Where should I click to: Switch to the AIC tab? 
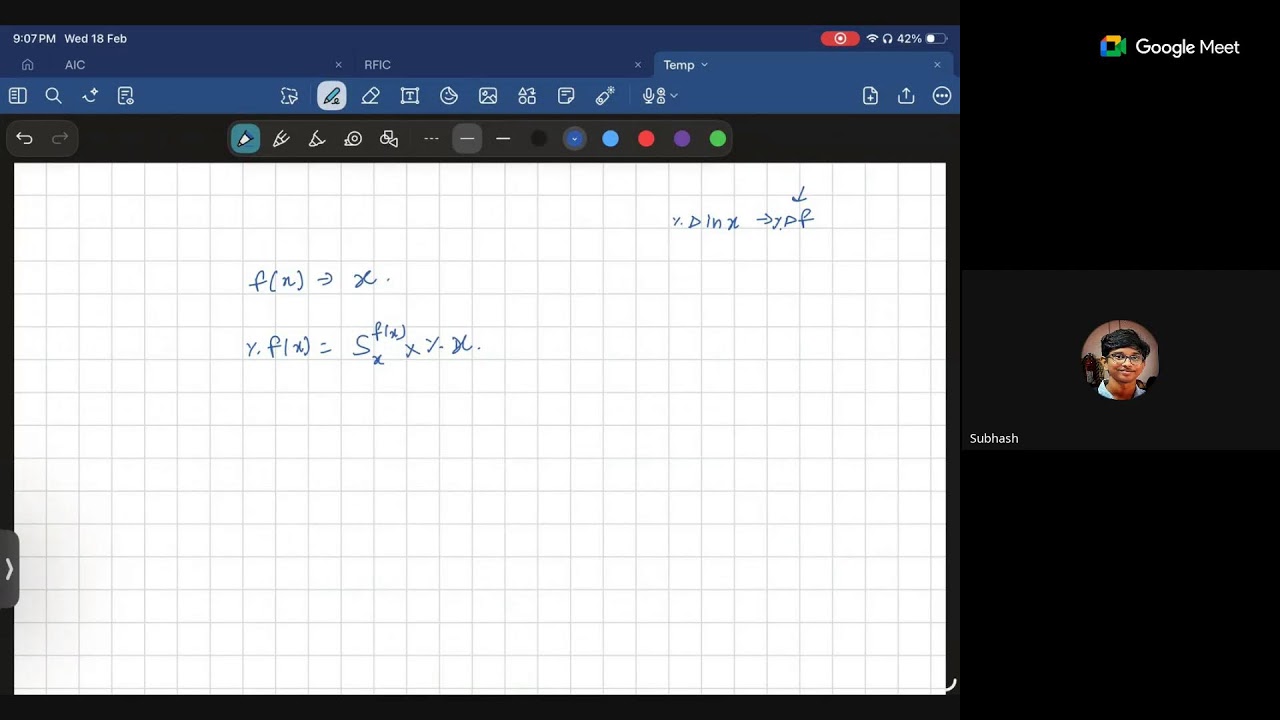pyautogui.click(x=75, y=65)
